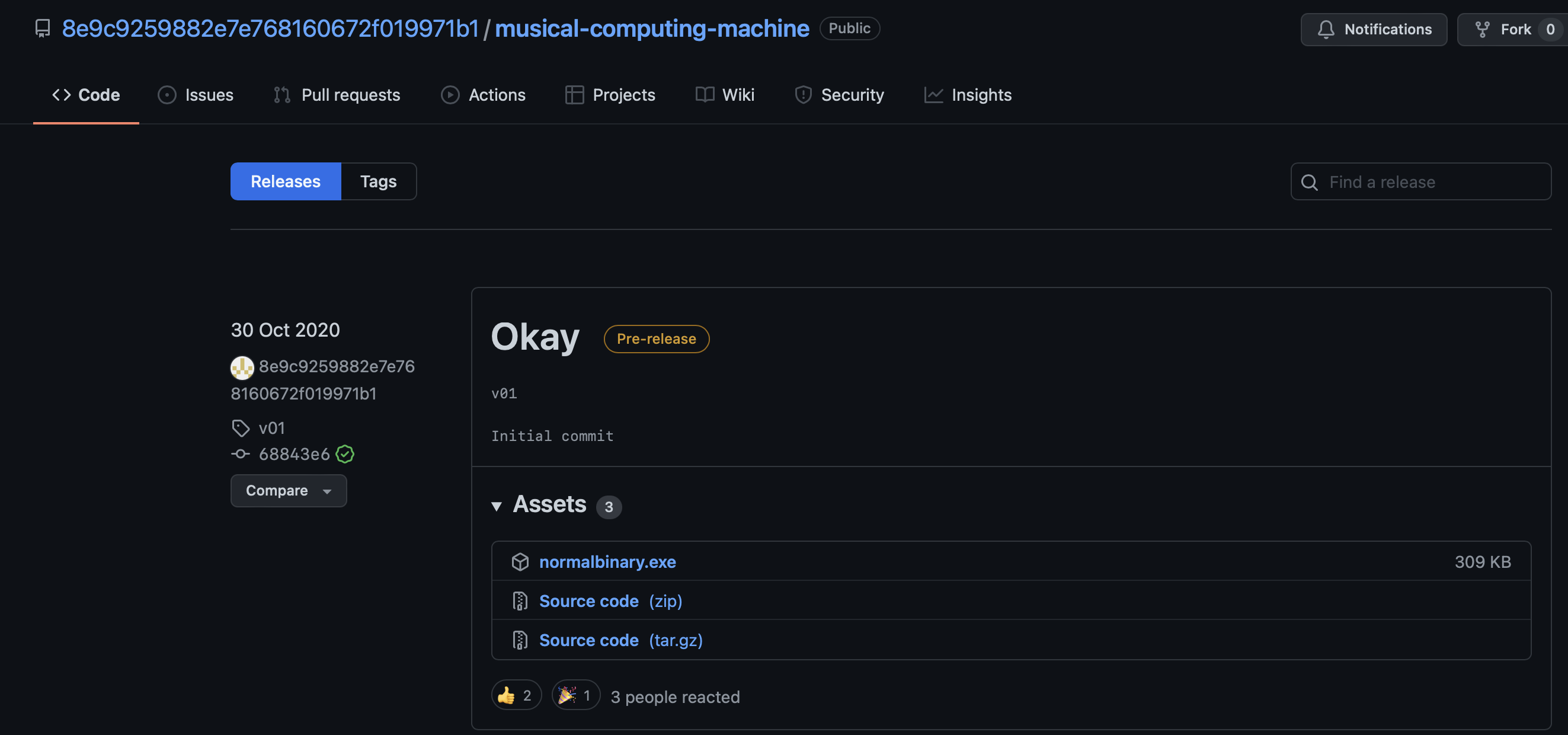Click the Public visibility badge
Screen dimensions: 1568x735
[x=849, y=28]
